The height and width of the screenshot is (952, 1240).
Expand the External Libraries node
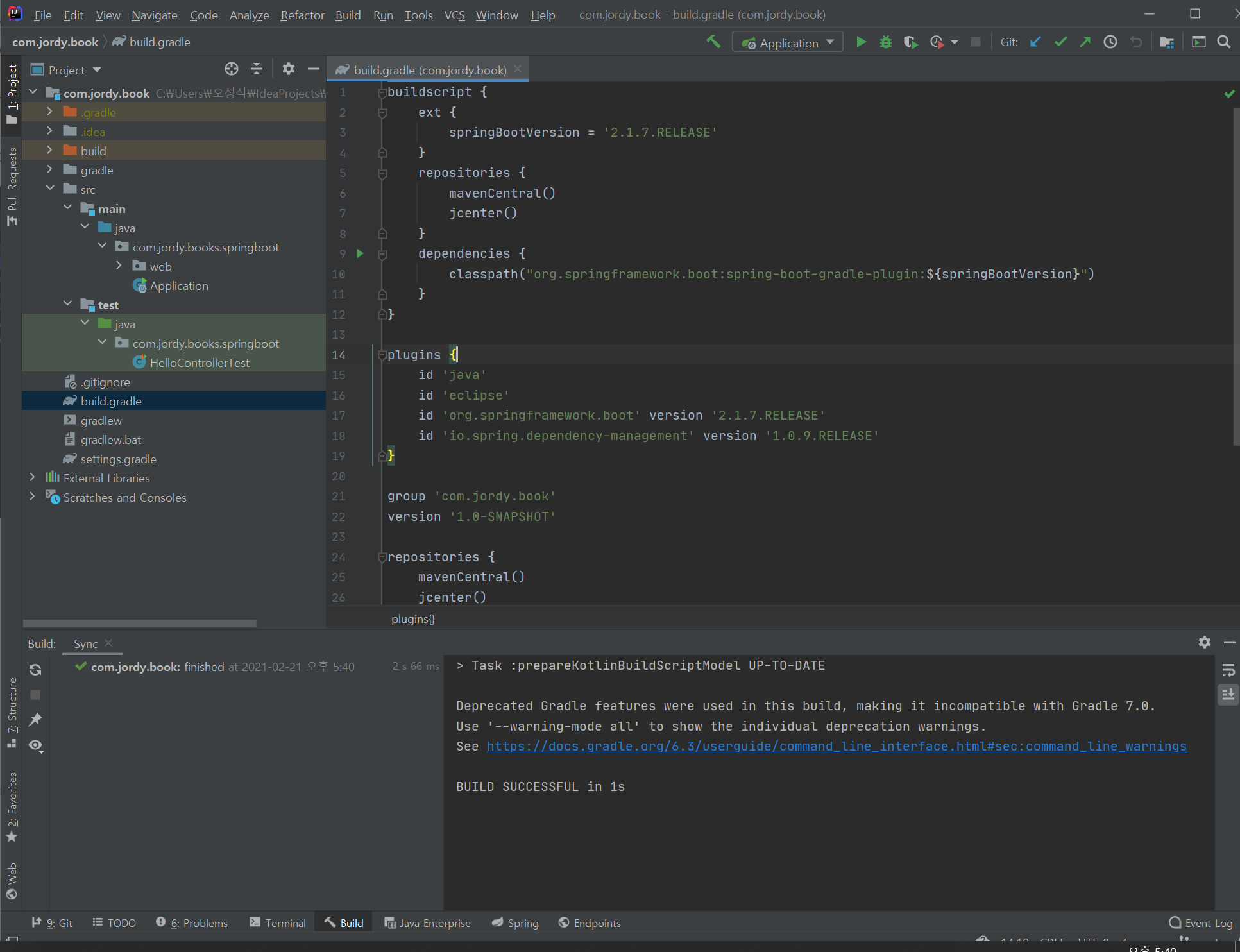(x=33, y=478)
